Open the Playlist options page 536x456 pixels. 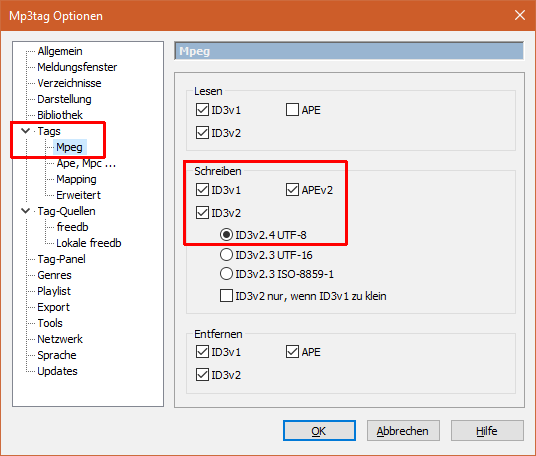(x=54, y=291)
